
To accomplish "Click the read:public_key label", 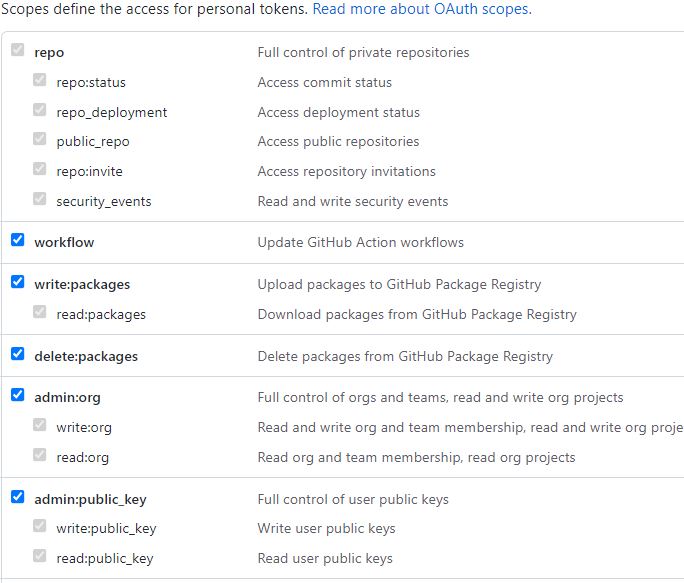I will click(x=105, y=559).
